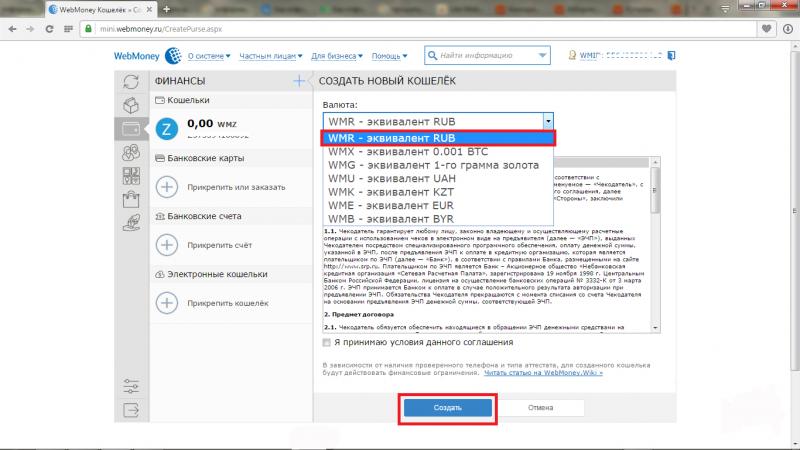Image resolution: width=800 pixels, height=450 pixels.
Task: Click the apps grid icon in browser toolbar
Action: [68, 29]
